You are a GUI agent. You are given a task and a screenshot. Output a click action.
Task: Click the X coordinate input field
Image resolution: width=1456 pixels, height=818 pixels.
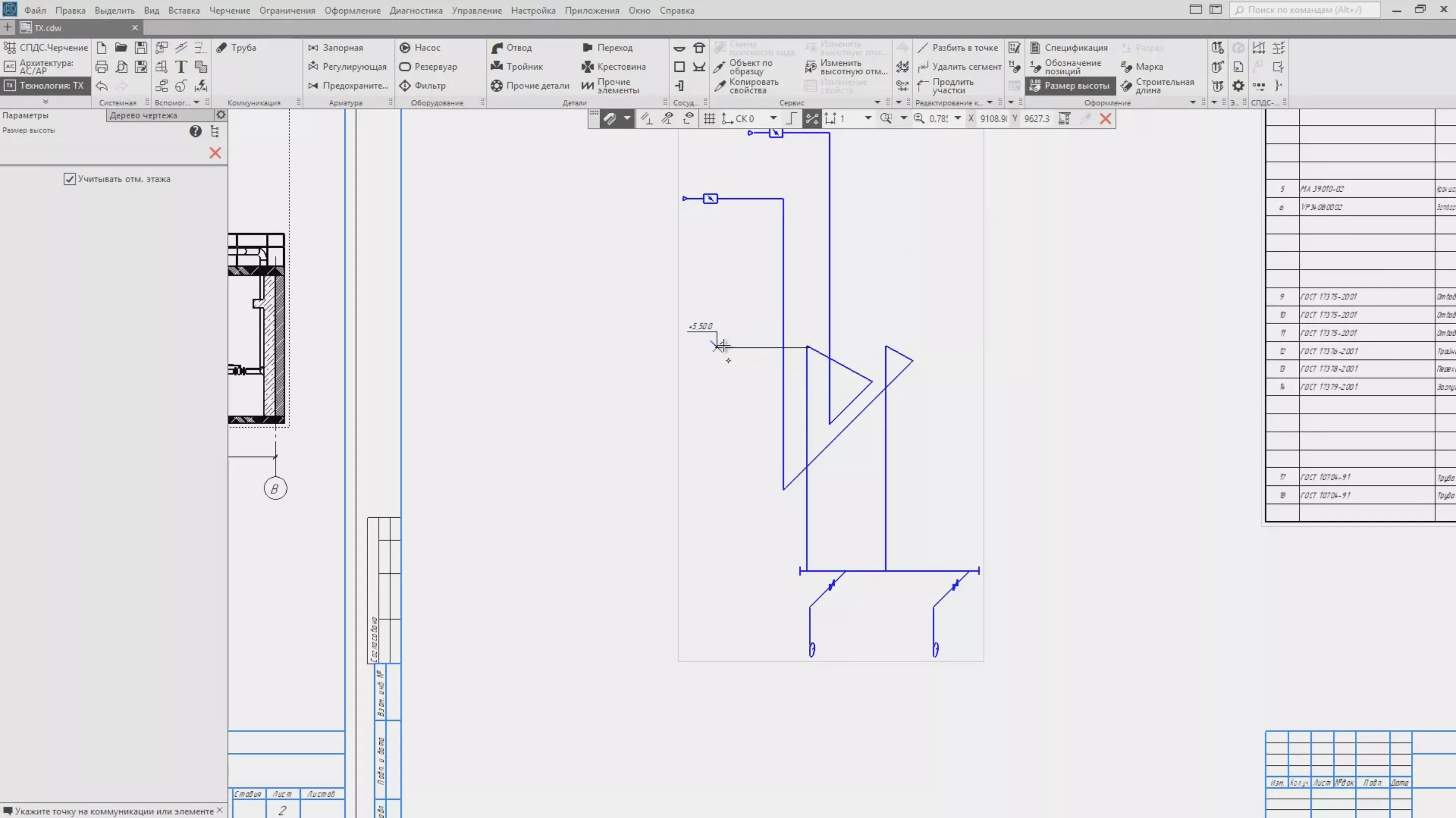[992, 119]
